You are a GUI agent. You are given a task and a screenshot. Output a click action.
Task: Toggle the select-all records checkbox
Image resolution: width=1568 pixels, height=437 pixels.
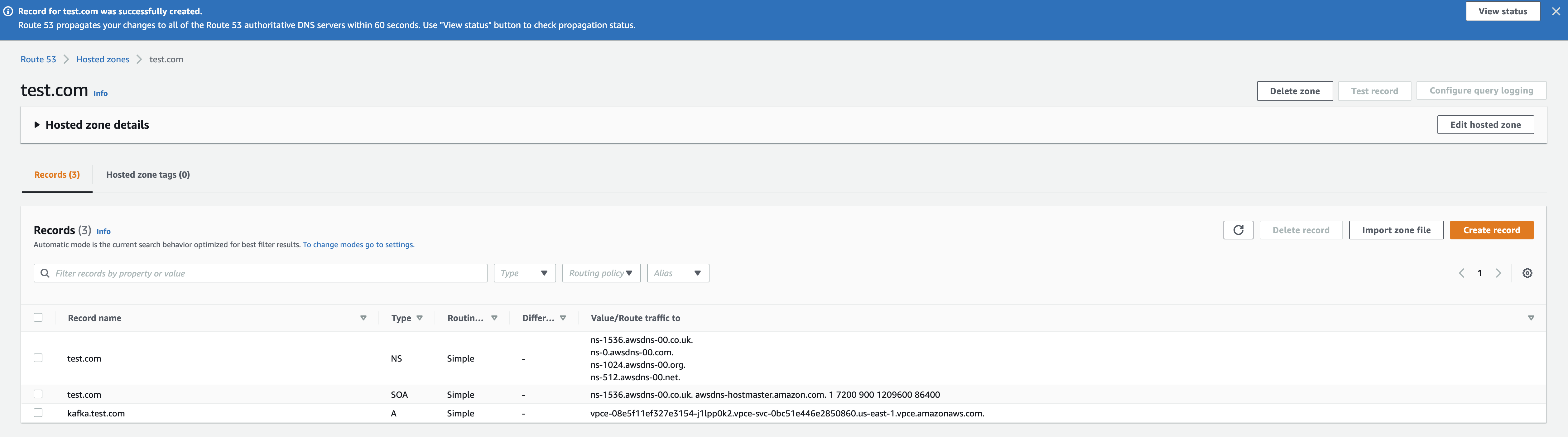pyautogui.click(x=38, y=317)
